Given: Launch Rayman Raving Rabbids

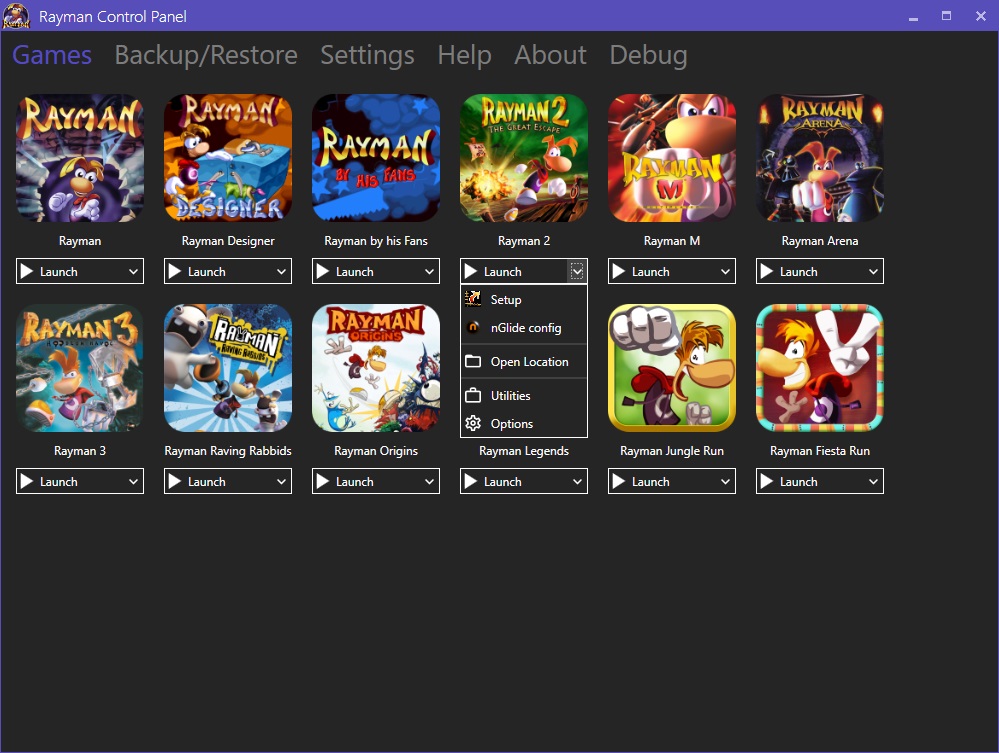Looking at the screenshot, I should click(218, 482).
